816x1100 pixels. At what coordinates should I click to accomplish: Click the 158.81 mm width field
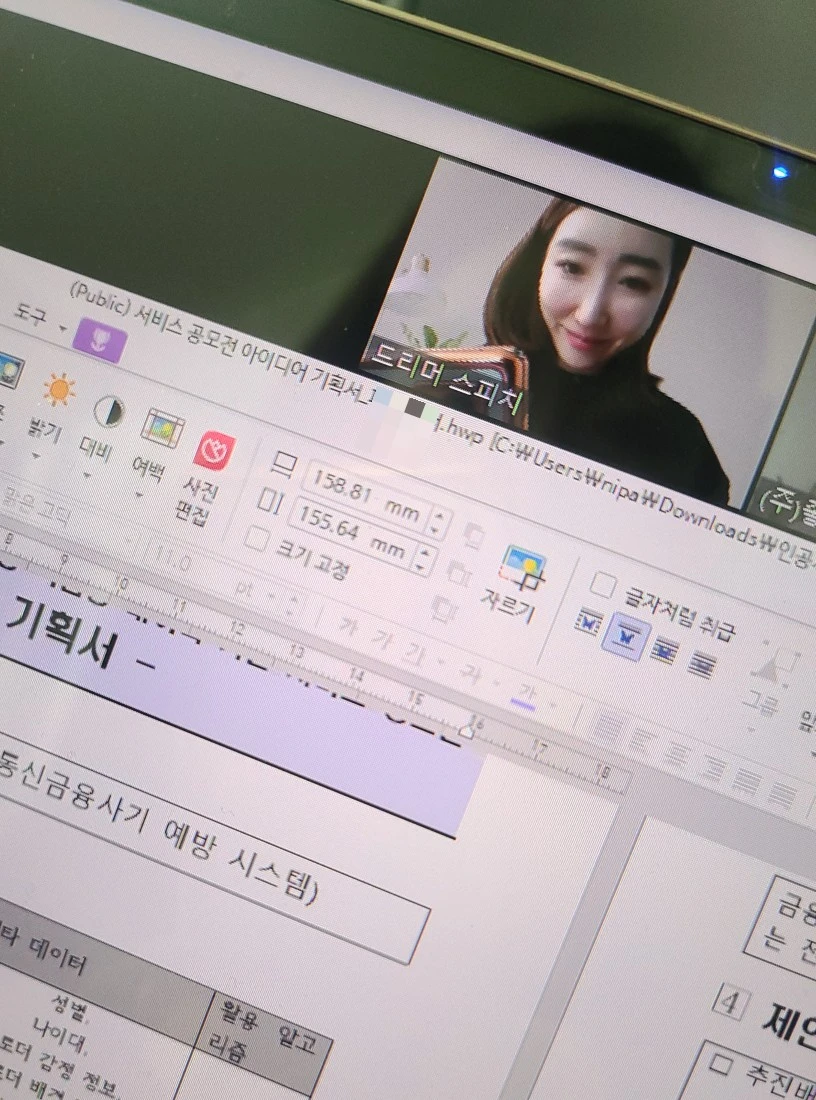(x=365, y=497)
